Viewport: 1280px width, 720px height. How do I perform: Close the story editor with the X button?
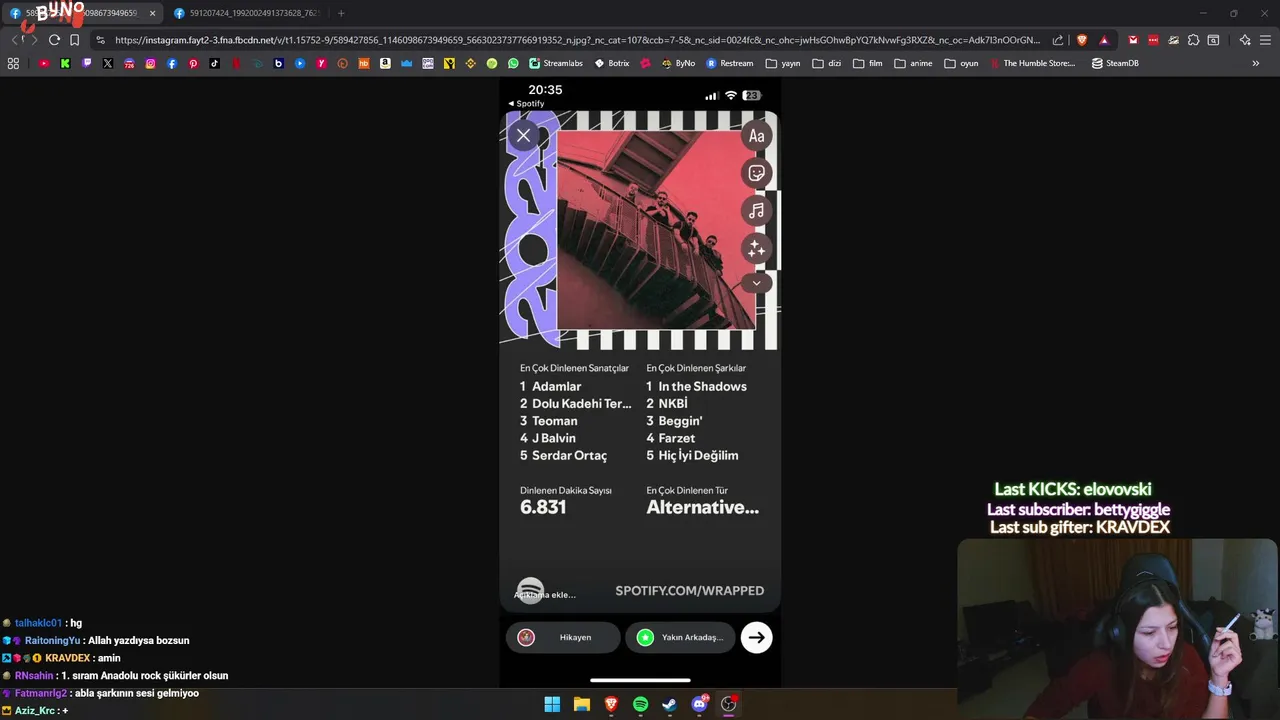coord(523,135)
